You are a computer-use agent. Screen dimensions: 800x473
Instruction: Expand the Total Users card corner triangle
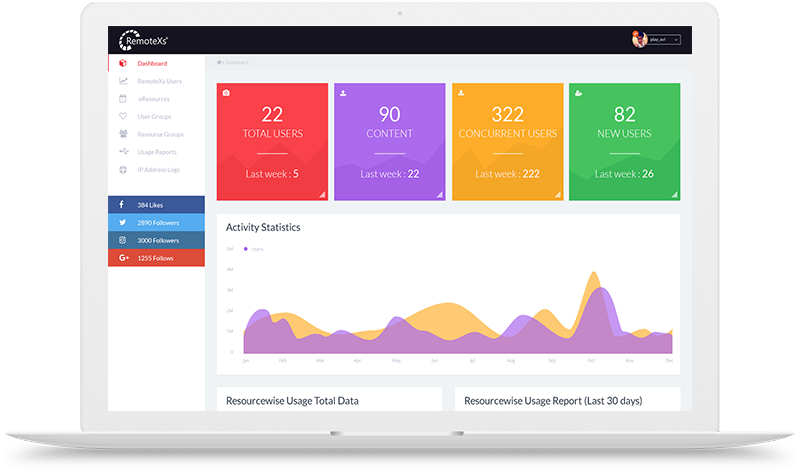coord(322,194)
